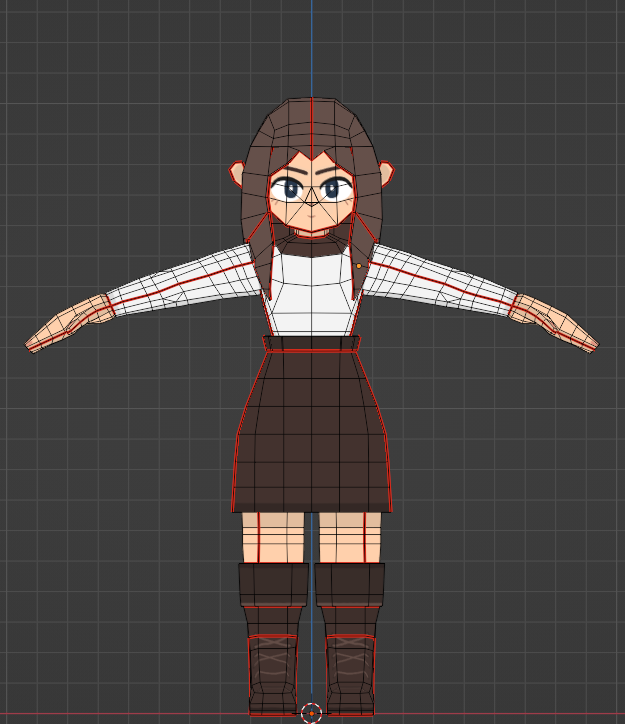Click the dark collar below the chin
The height and width of the screenshot is (724, 625).
pos(312,246)
